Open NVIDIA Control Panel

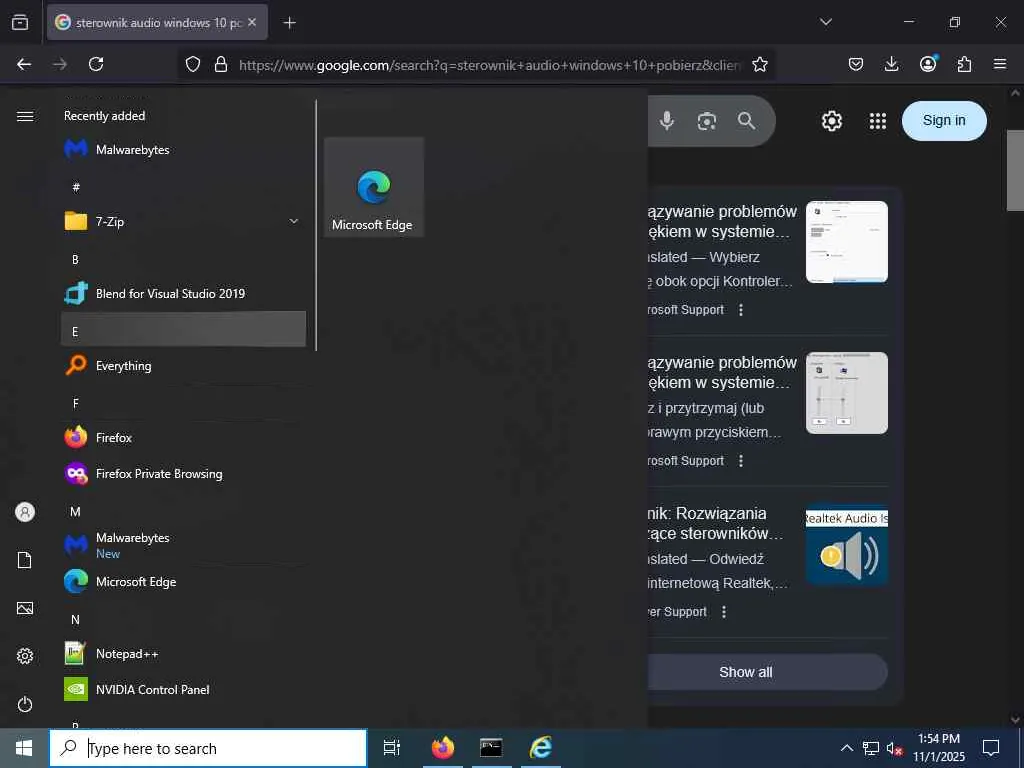pos(183,689)
